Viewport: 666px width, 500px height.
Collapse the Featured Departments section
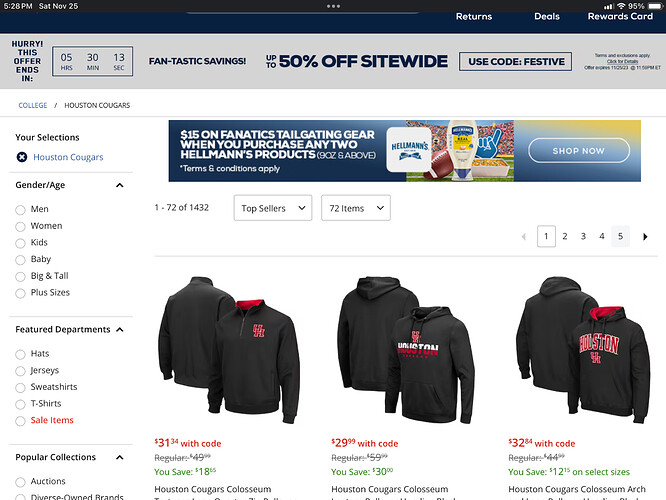(x=120, y=330)
